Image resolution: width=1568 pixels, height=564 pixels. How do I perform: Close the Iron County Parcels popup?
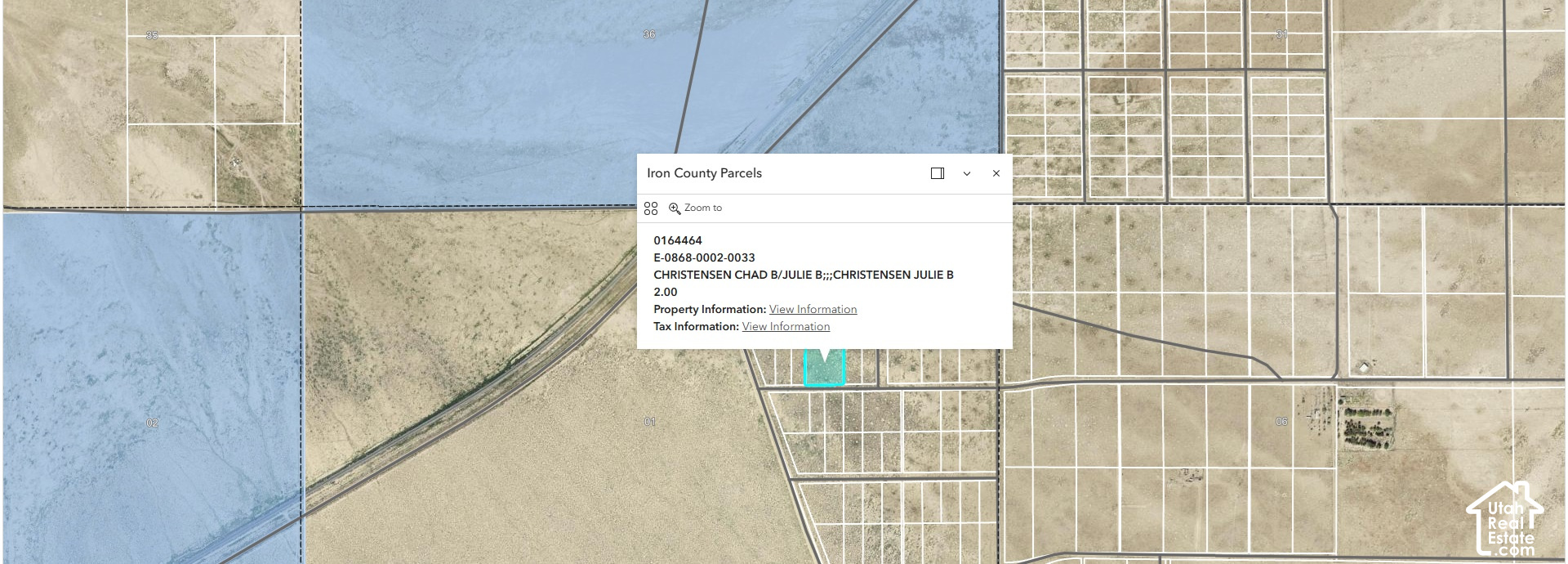click(996, 173)
